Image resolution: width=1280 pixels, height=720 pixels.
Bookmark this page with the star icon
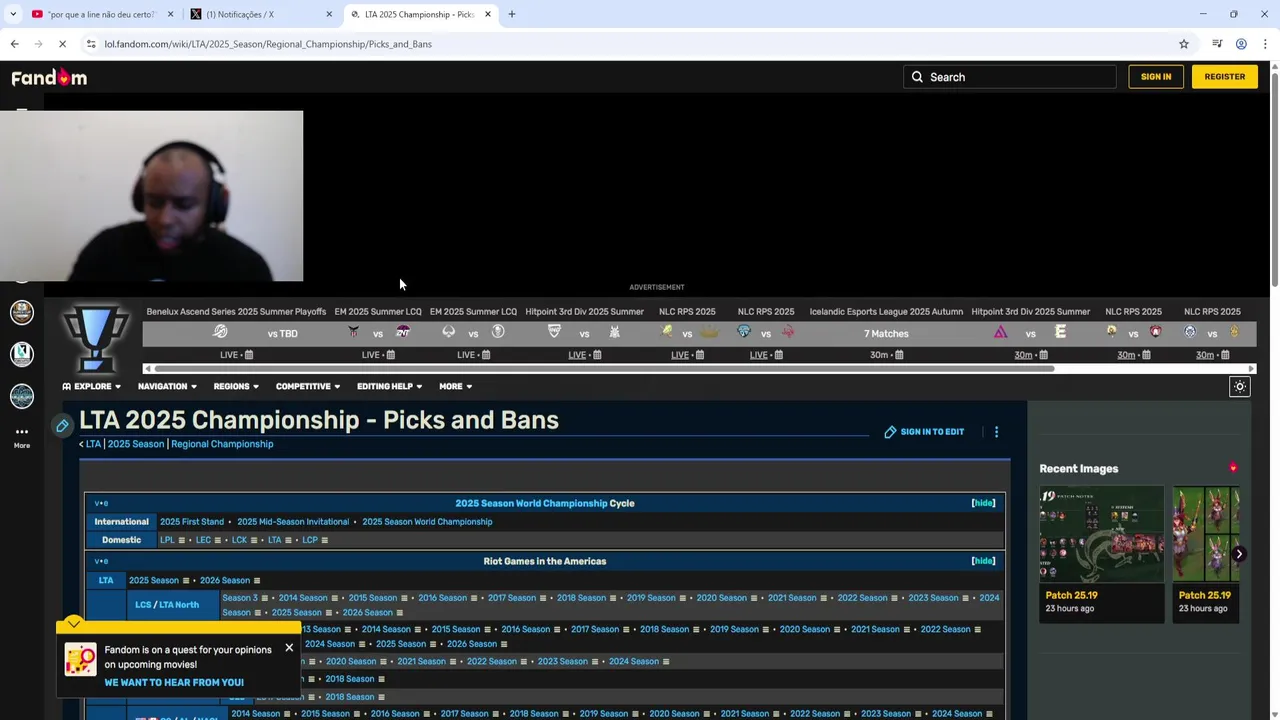pyautogui.click(x=1184, y=44)
